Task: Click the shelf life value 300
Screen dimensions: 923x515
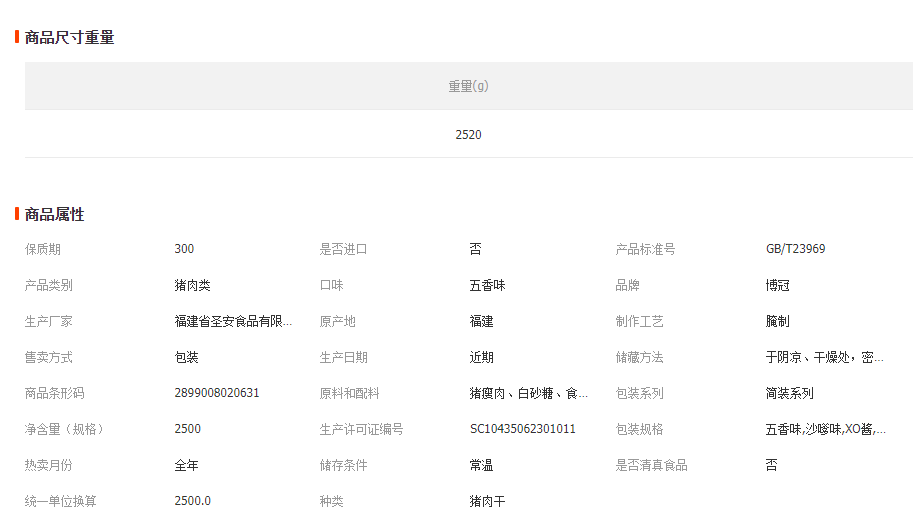Action: coord(184,250)
